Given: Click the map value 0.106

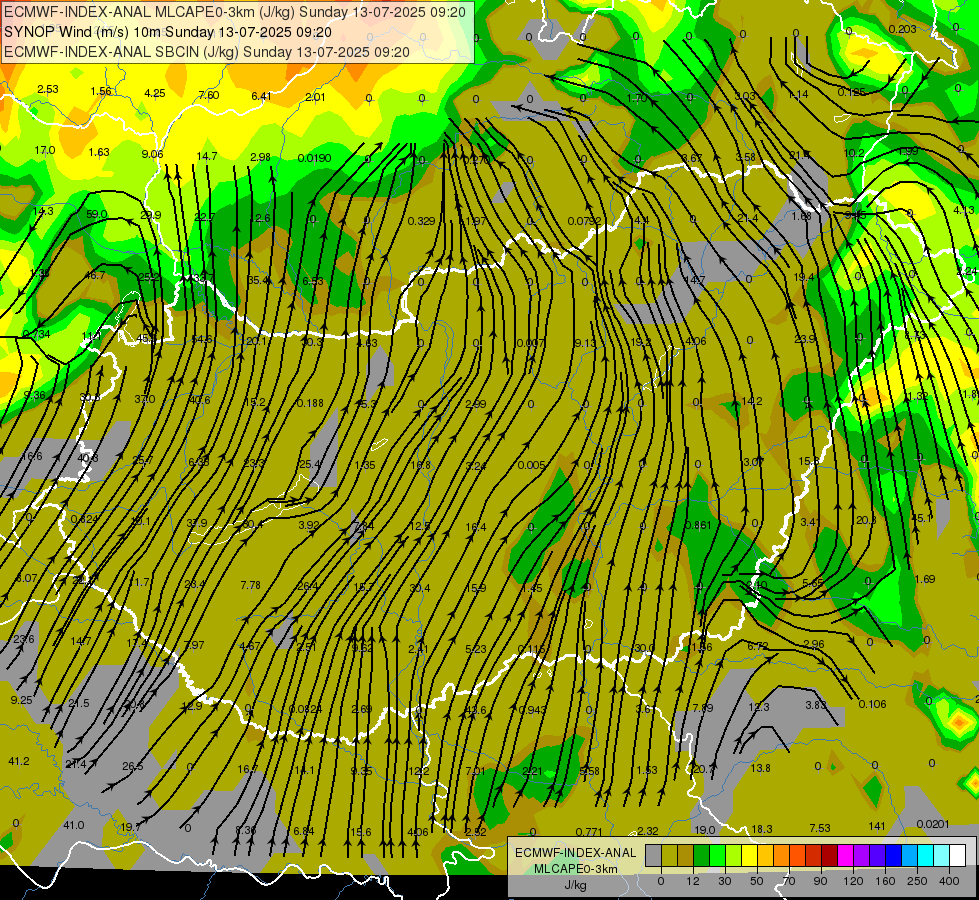Looking at the screenshot, I should pyautogui.click(x=872, y=704).
